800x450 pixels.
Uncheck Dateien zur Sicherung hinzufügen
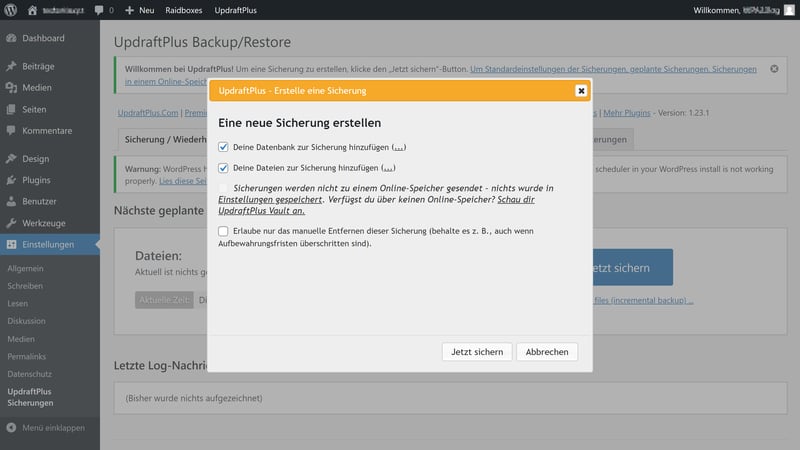pyautogui.click(x=223, y=168)
